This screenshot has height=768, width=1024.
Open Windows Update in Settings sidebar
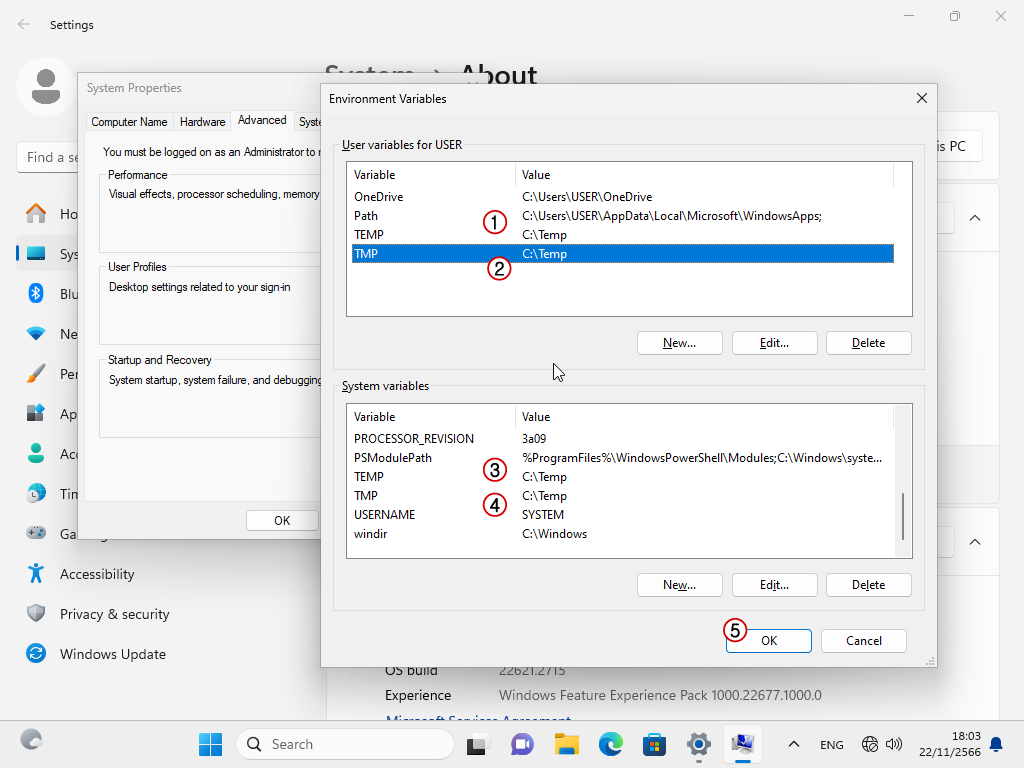[x=112, y=654]
